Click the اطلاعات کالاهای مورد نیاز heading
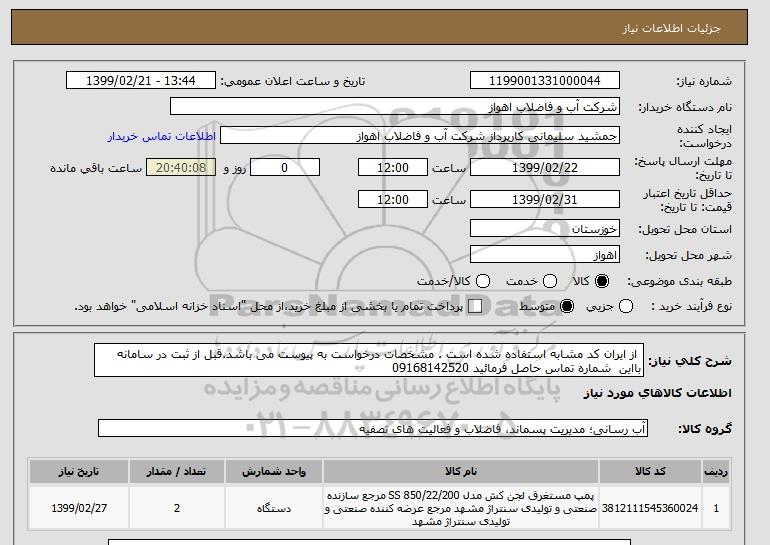770x545 pixels. (658, 393)
